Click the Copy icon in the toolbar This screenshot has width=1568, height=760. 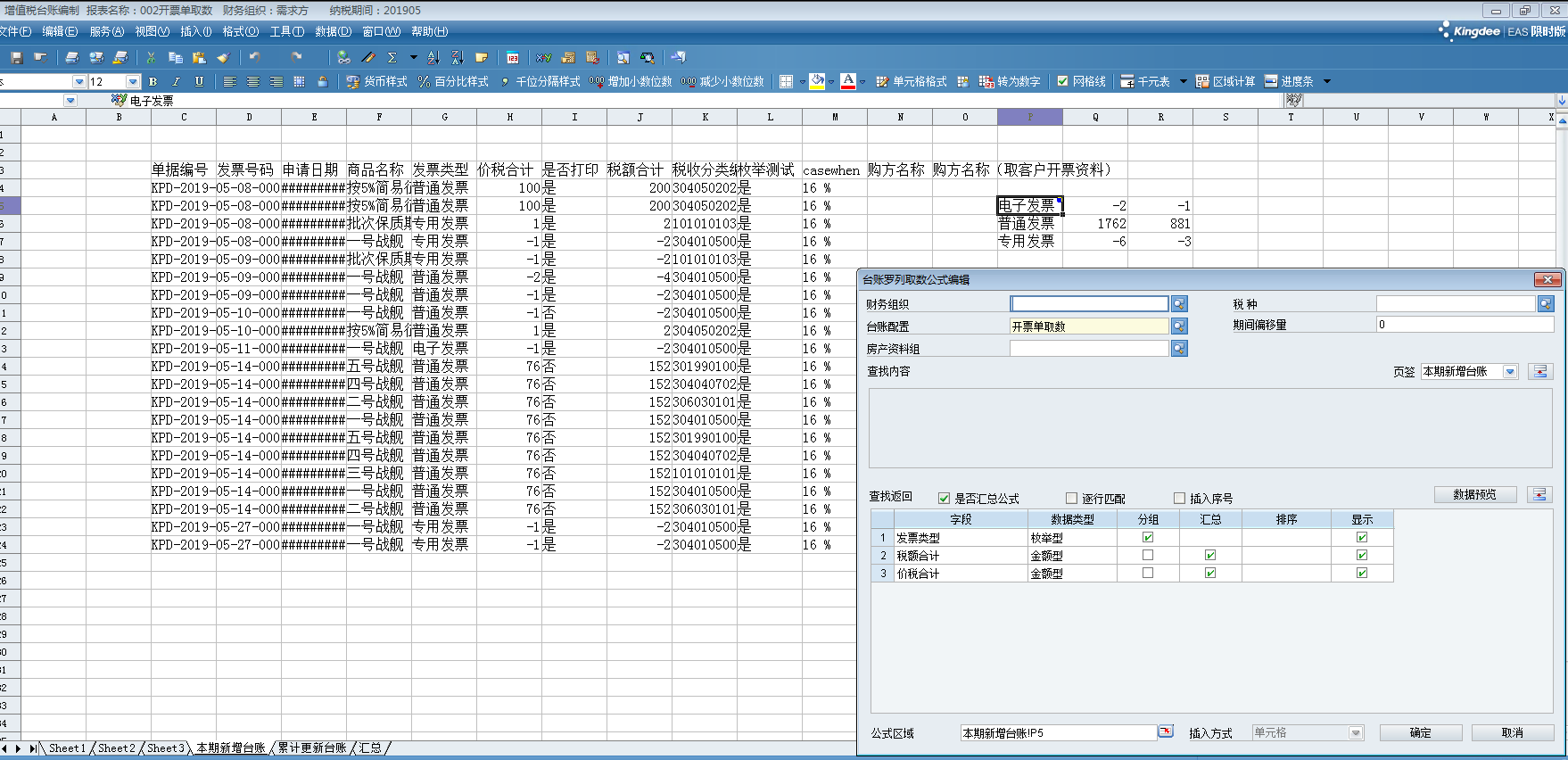(x=176, y=57)
